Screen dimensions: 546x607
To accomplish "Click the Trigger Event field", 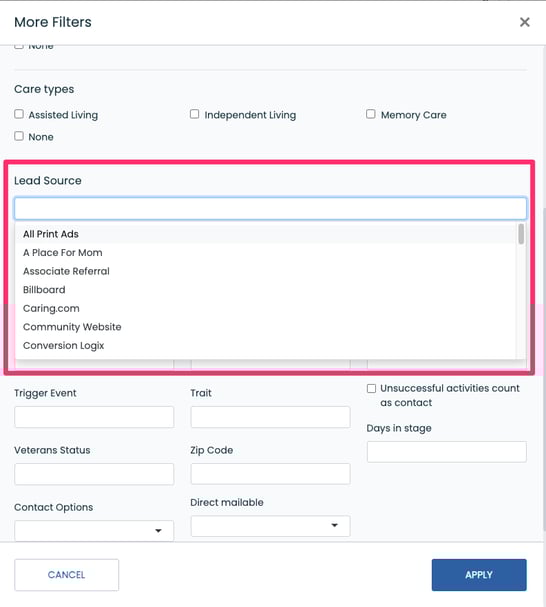I will tap(94, 417).
